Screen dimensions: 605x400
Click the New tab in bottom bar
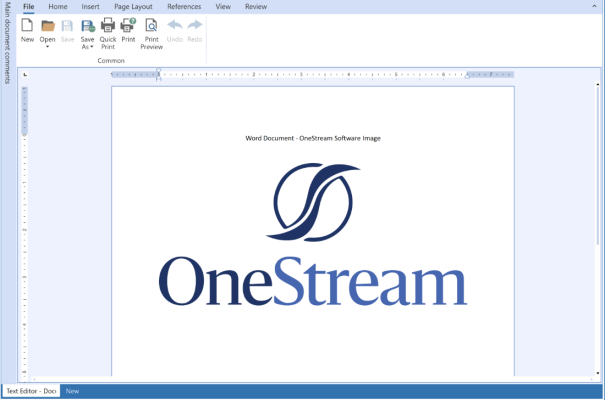pyautogui.click(x=72, y=391)
